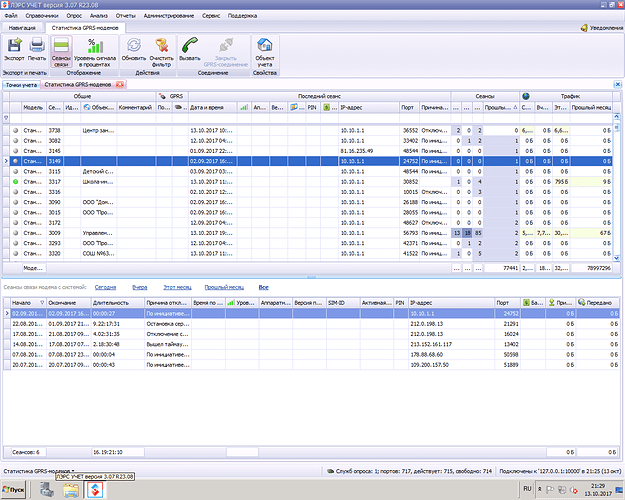The width and height of the screenshot is (625, 500).
Task: Close the Статистика GPRS-модемов tab via red X
Action: [x=120, y=85]
